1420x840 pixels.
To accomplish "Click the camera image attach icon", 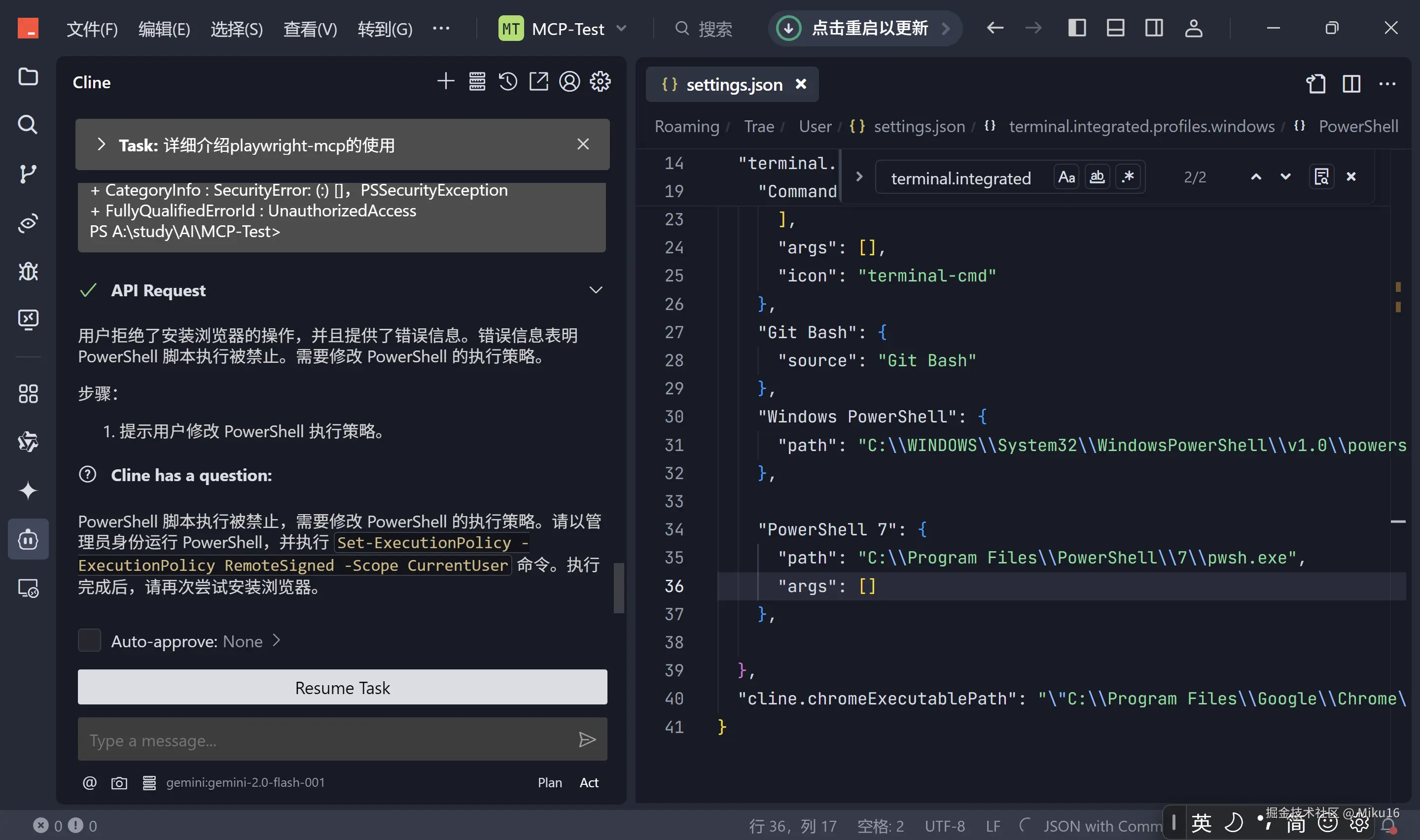I will (119, 783).
